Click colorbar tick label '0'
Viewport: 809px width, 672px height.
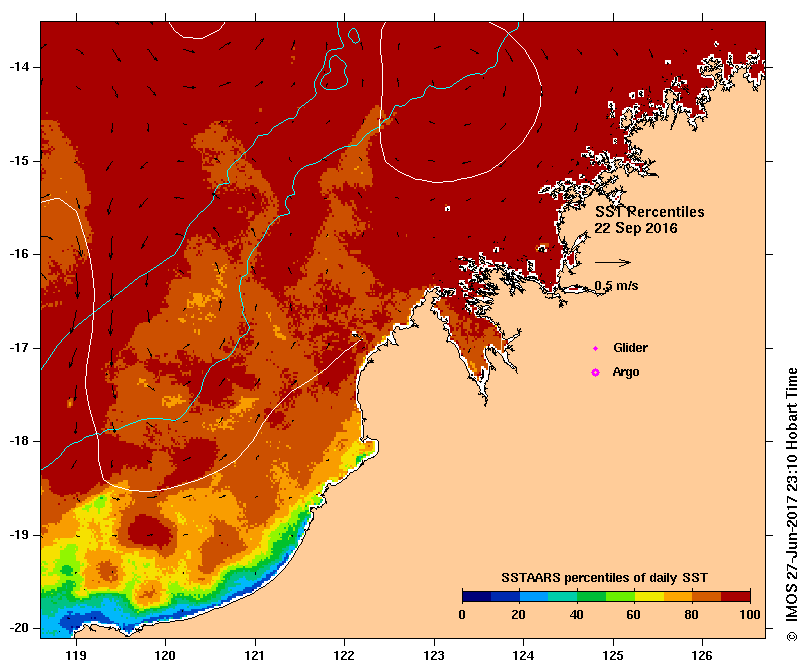(462, 615)
